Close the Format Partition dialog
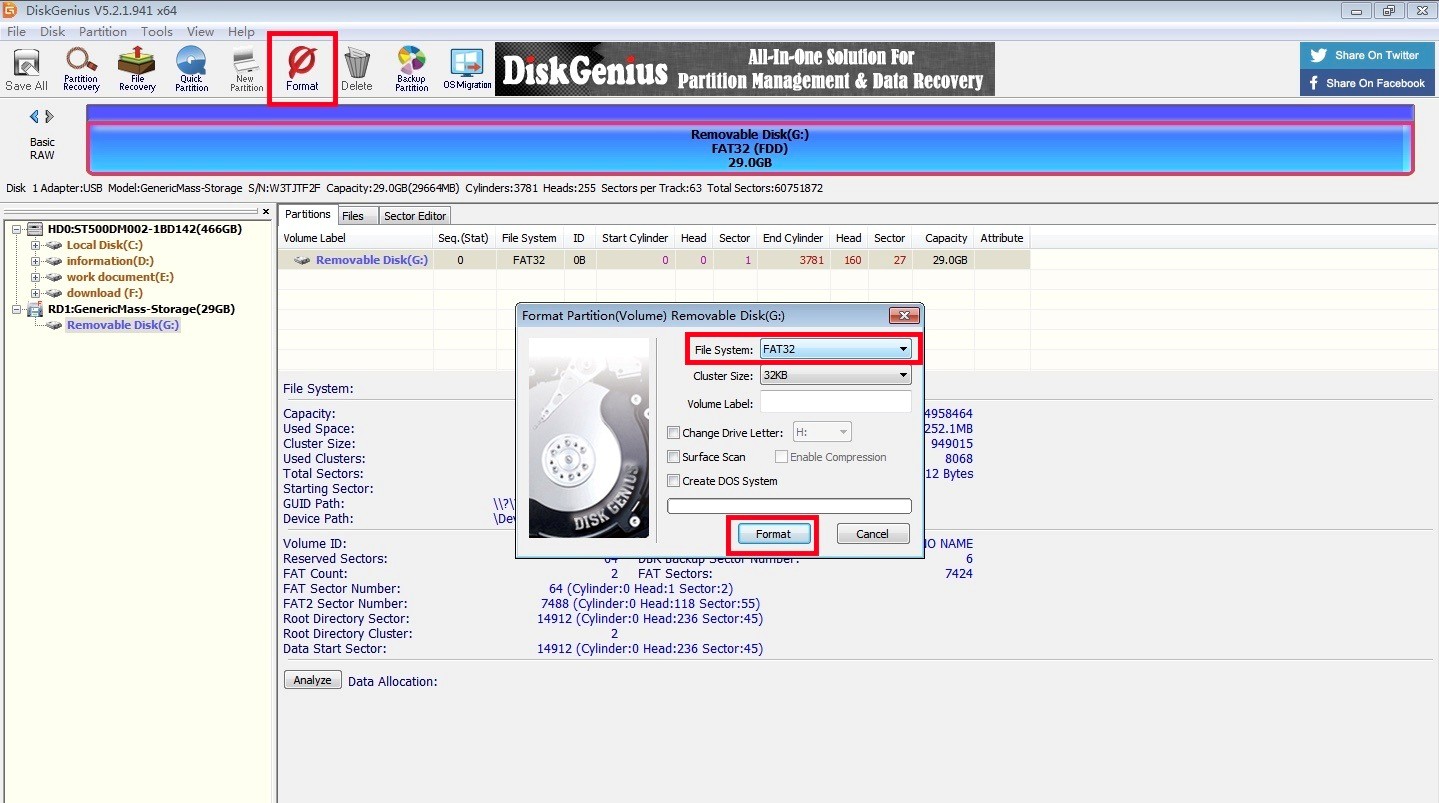The width and height of the screenshot is (1439, 803). pos(903,315)
